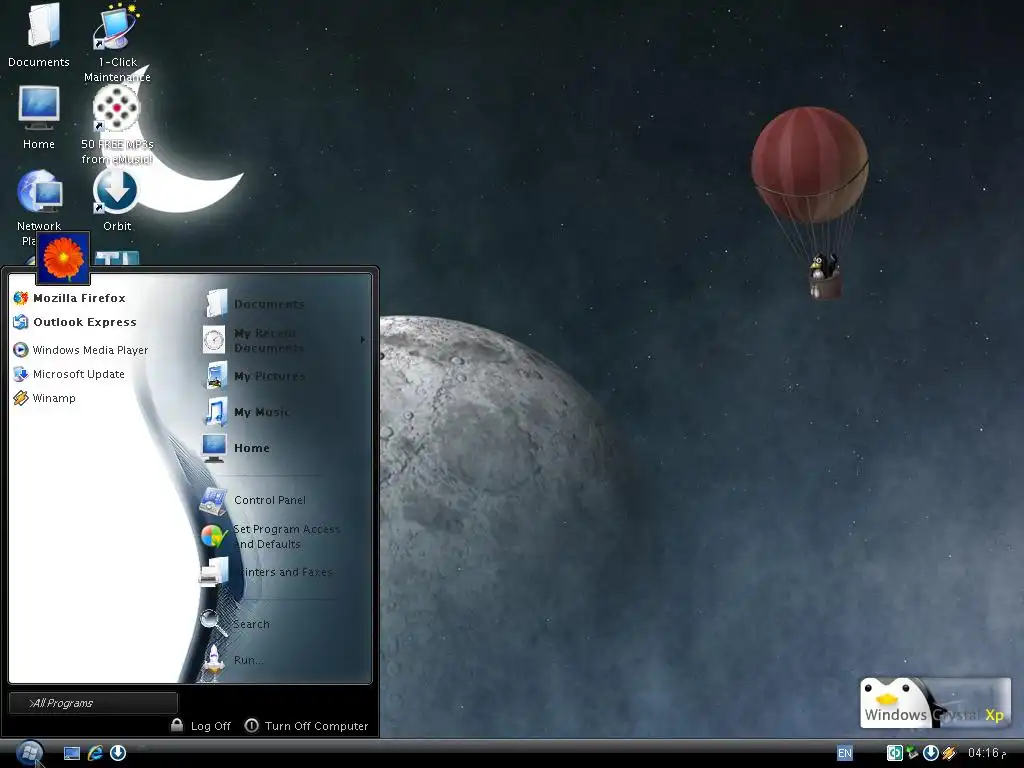1024x768 pixels.
Task: Click the Winamp lightning bolt tray icon
Action: click(949, 753)
